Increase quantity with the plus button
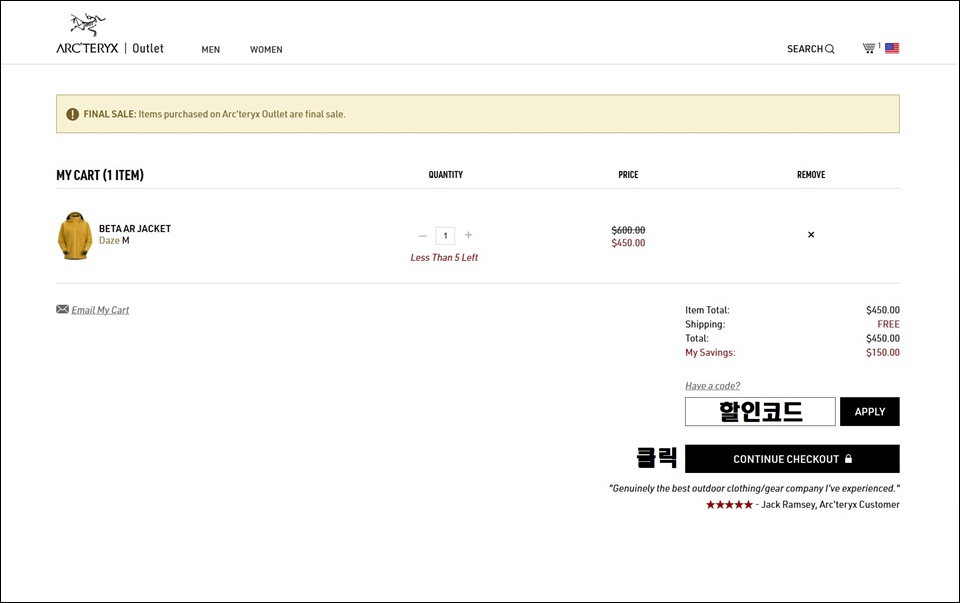Screen dimensions: 960x603 [468, 234]
